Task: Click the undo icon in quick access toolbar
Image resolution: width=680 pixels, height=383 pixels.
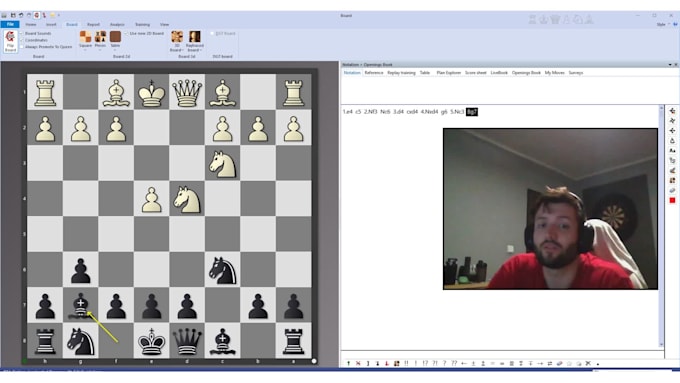Action: 21,15
